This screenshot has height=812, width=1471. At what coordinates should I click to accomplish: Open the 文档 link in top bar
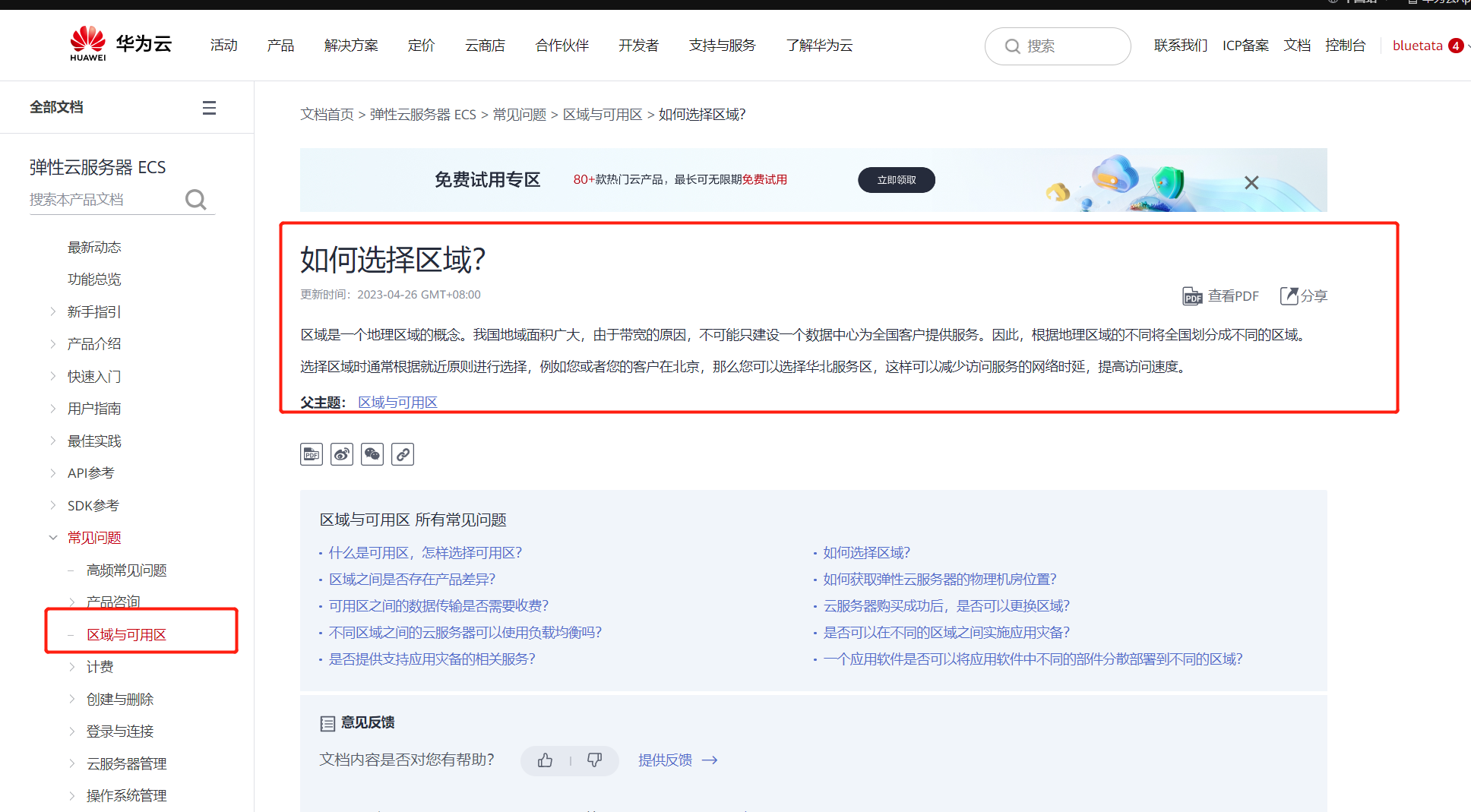1297,46
